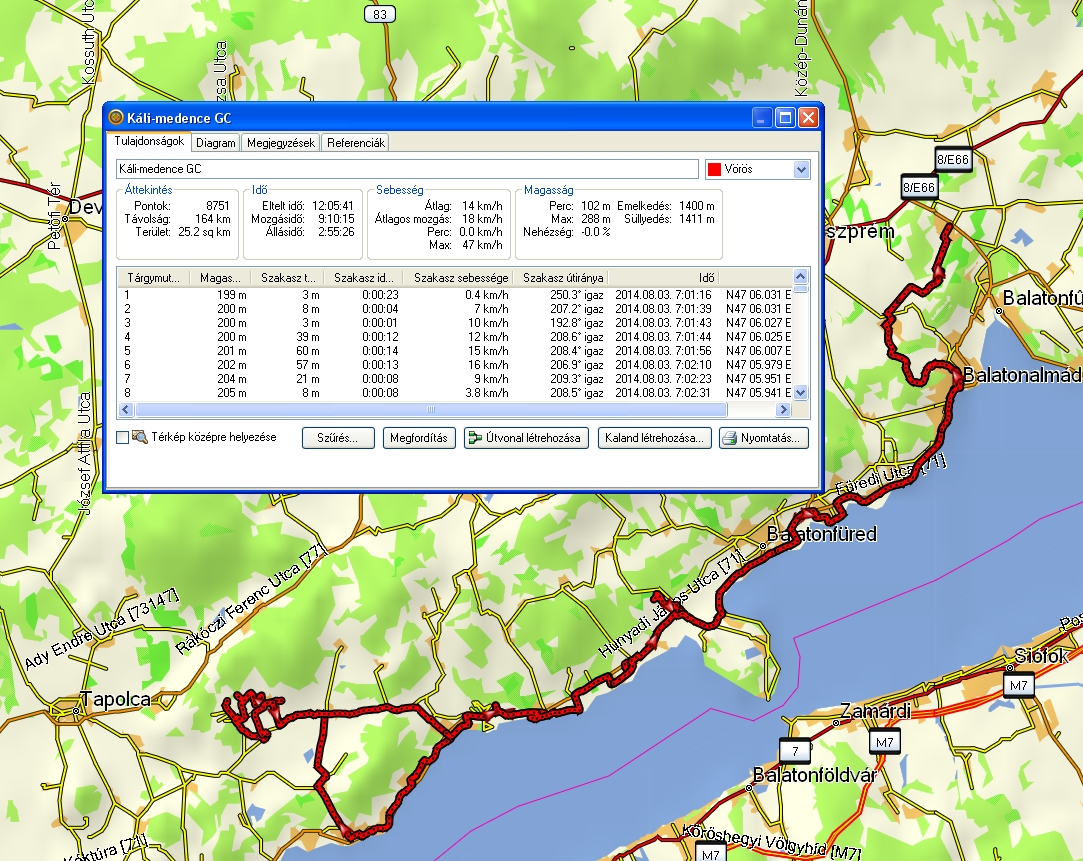
Task: Open the Megjegyzések tab
Action: click(x=280, y=143)
